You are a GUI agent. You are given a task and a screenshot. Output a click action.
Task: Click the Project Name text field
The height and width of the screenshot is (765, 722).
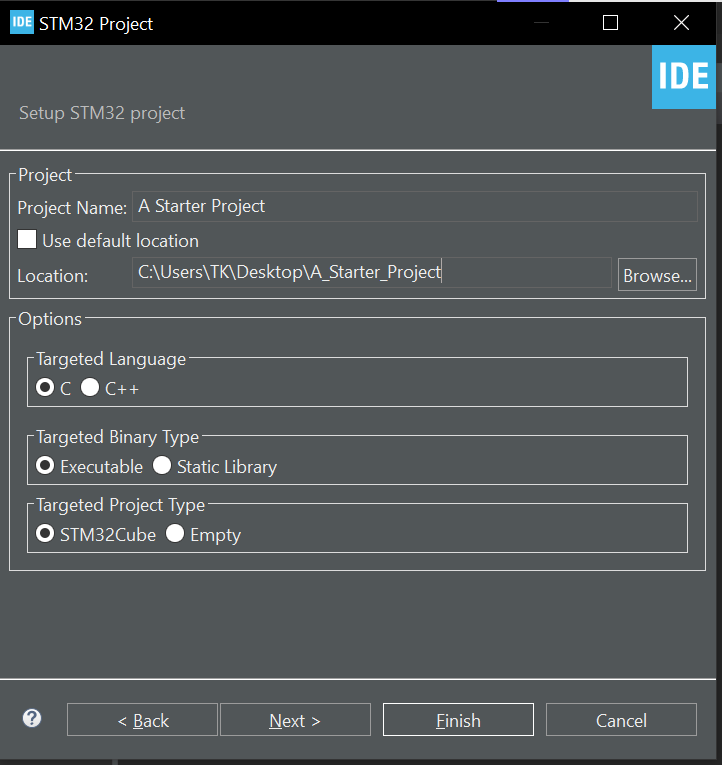click(x=414, y=206)
